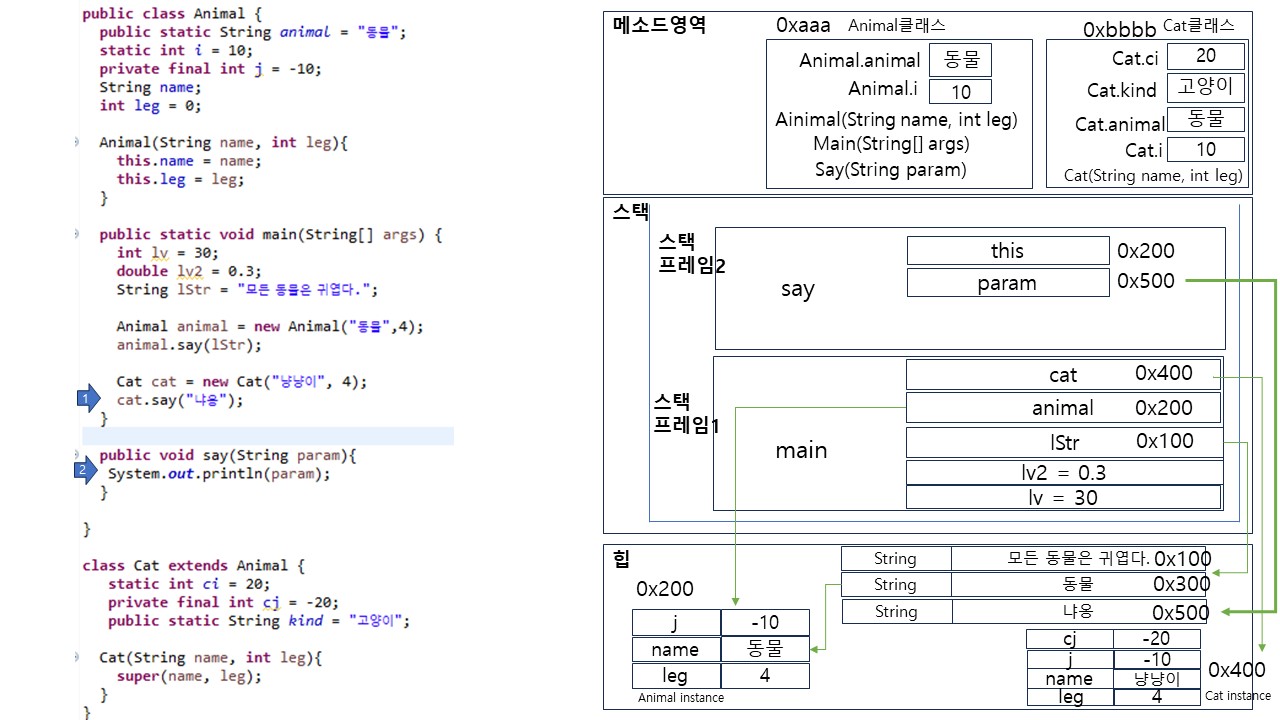Screen dimensions: 1280x720
Task: Click the 'cat.say' call line
Action: point(180,400)
